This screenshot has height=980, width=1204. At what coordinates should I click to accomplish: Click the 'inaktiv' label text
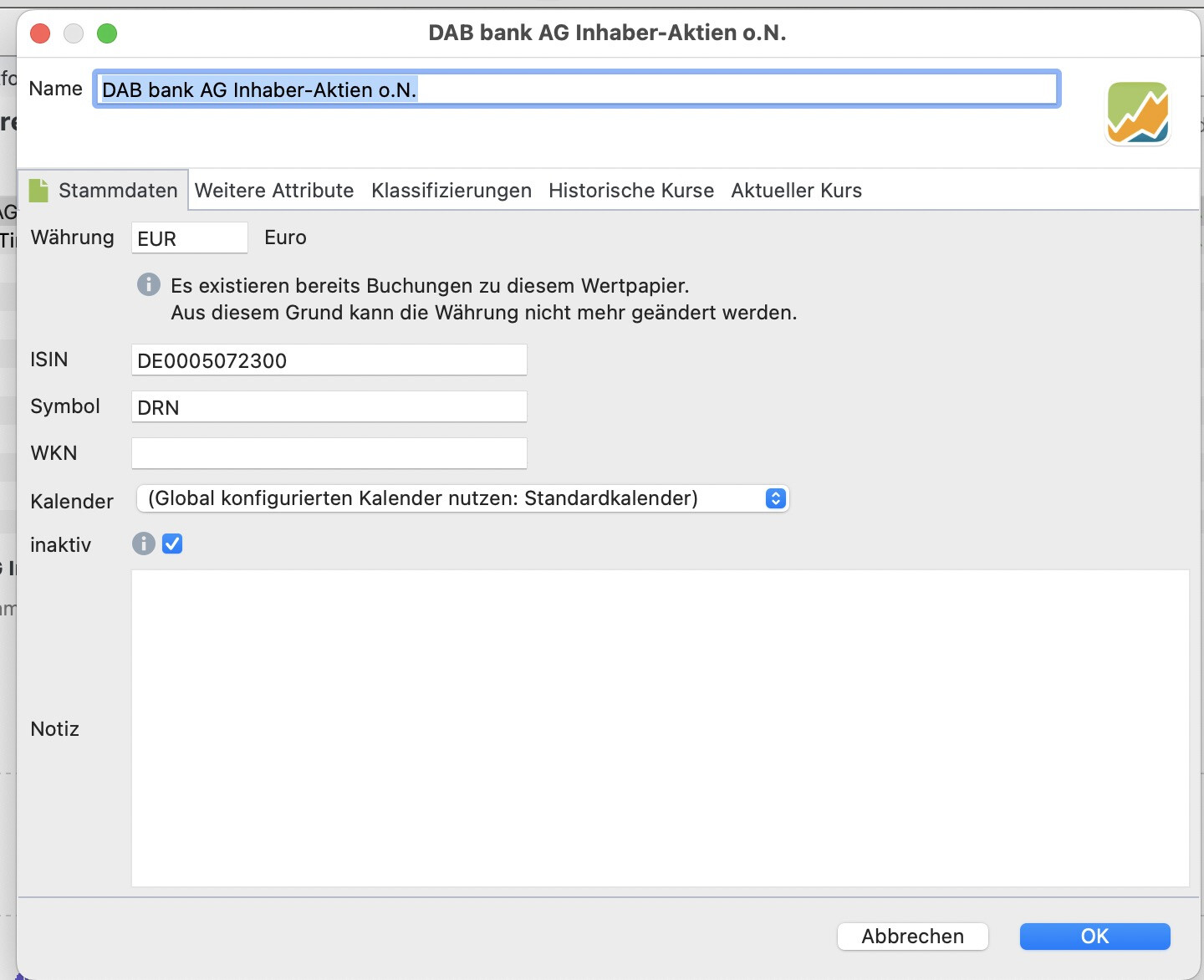[60, 545]
